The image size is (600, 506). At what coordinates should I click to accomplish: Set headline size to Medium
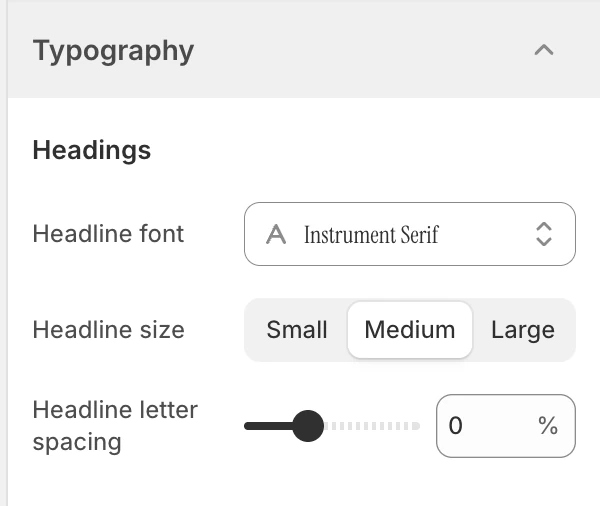410,330
